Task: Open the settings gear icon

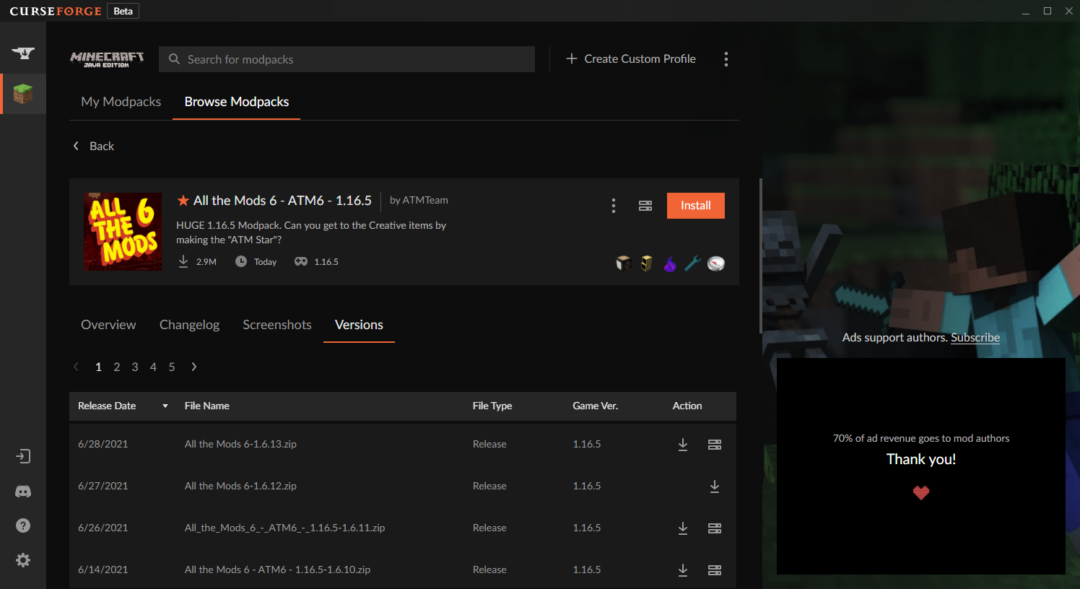Action: (23, 560)
